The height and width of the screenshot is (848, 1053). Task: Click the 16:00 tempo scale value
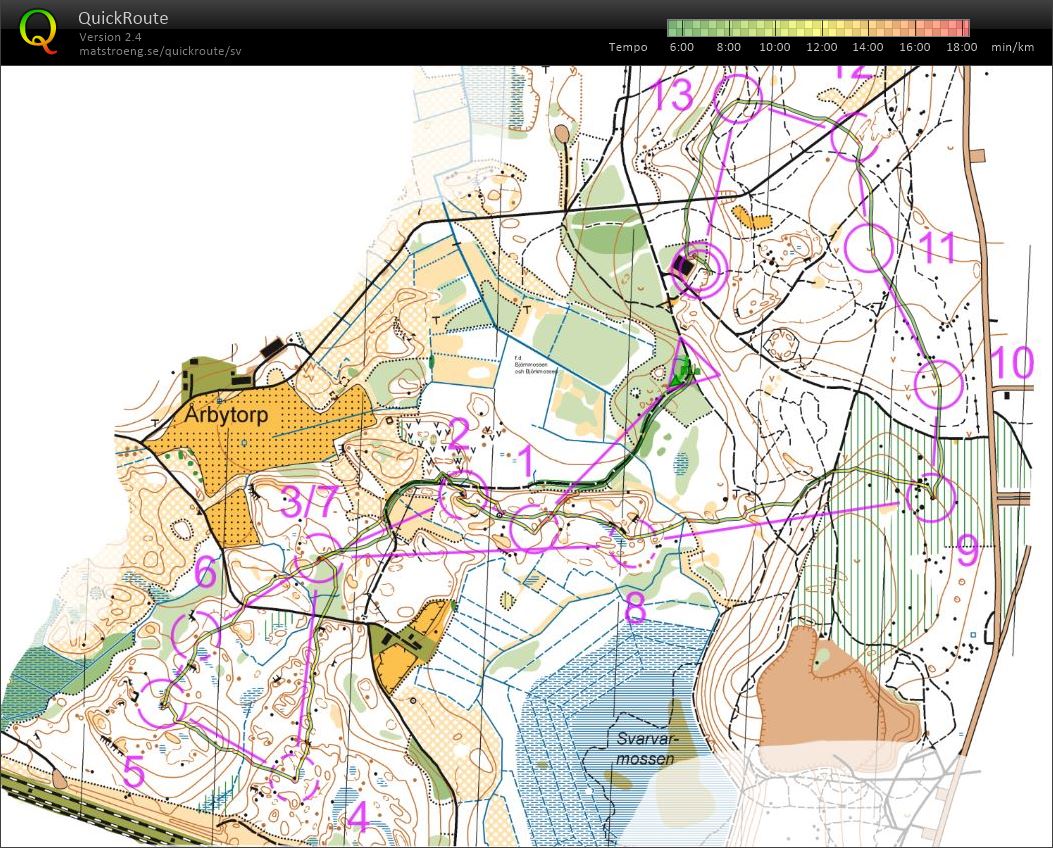click(915, 47)
